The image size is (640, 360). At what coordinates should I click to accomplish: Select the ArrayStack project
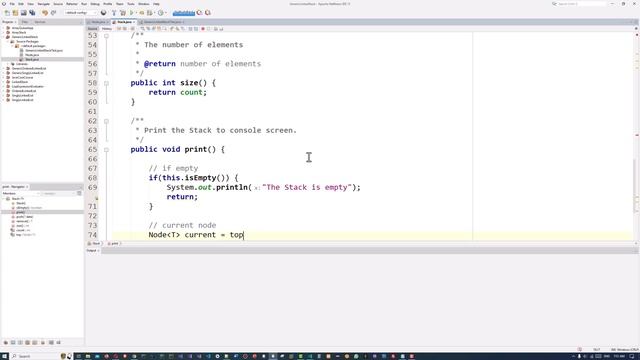coord(19,33)
